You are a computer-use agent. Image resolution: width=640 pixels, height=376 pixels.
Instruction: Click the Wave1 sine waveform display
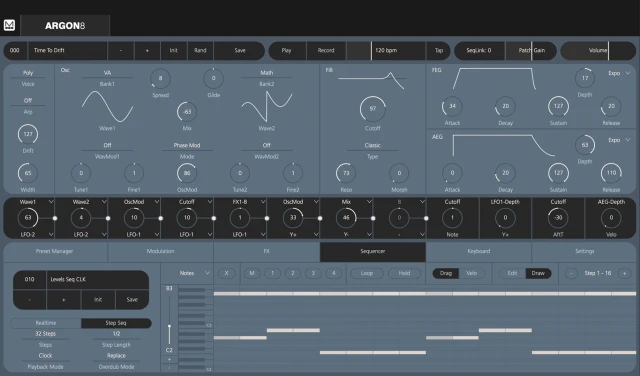(107, 106)
